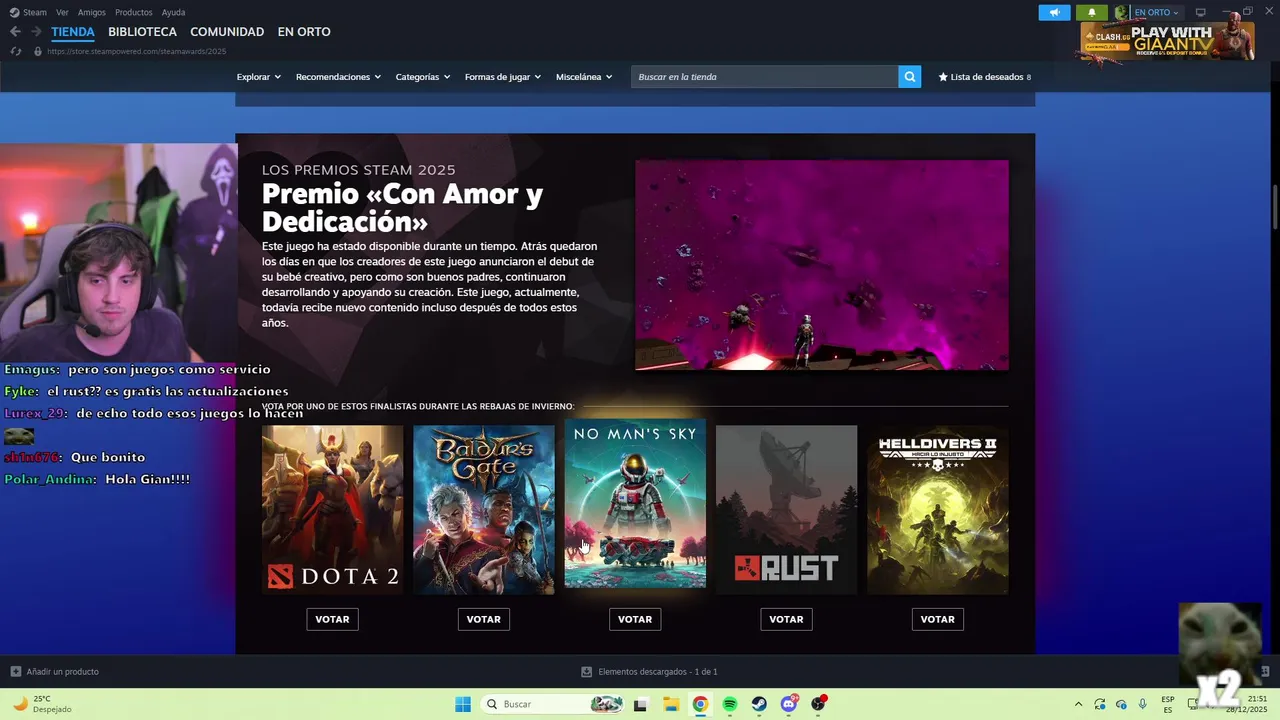Go back with the Steam back arrow
This screenshot has height=720, width=1280.
tap(15, 32)
